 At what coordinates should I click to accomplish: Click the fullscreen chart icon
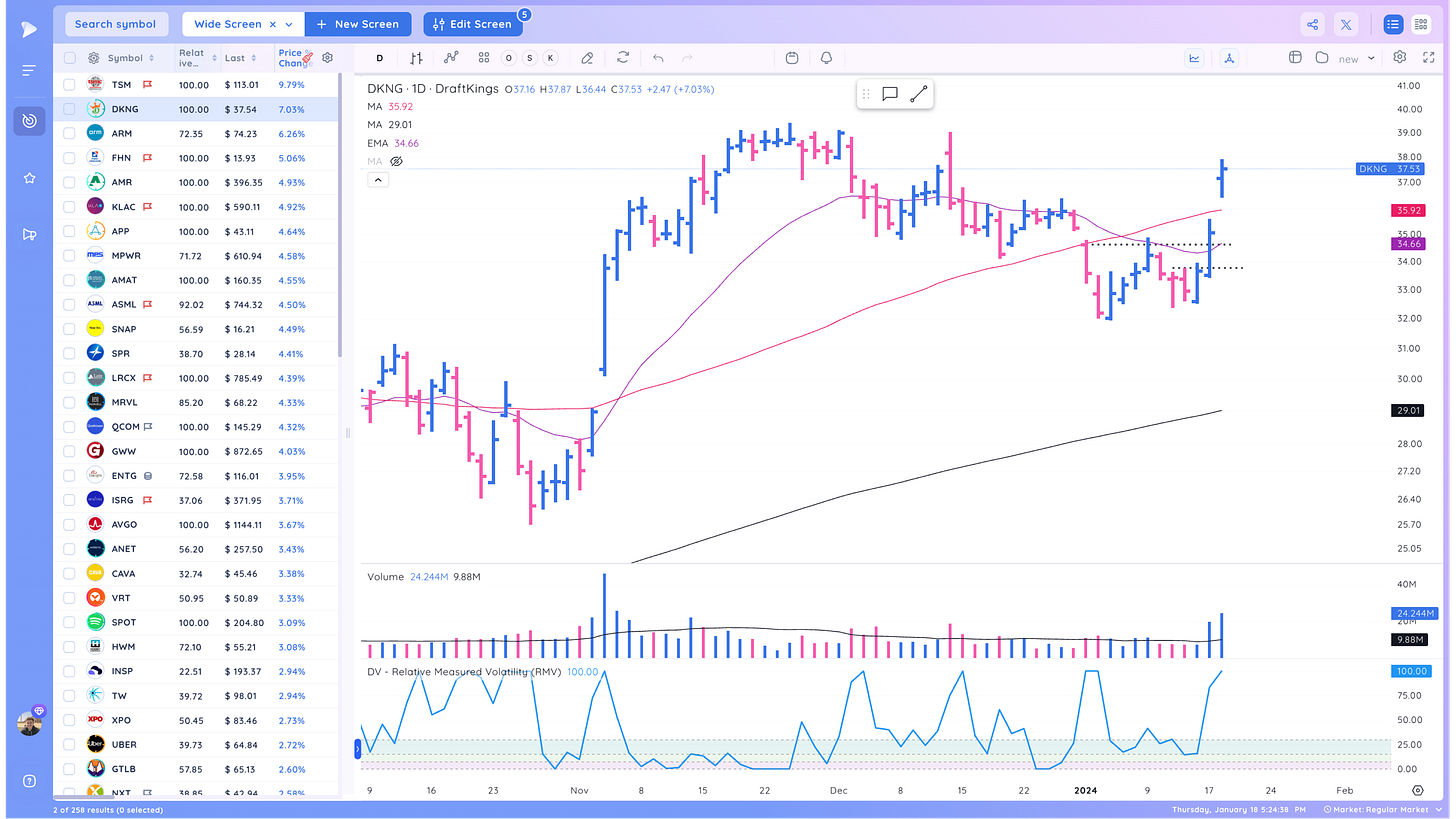(x=1428, y=58)
